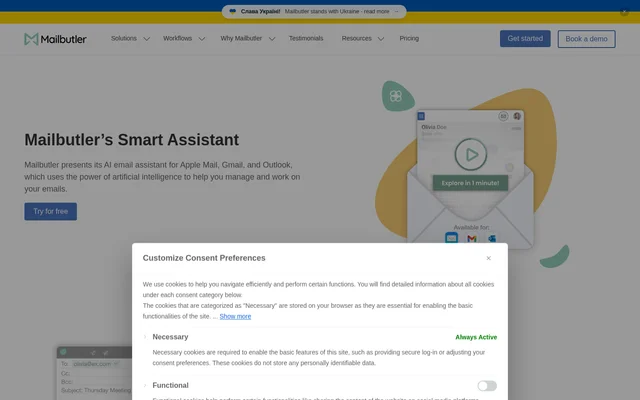Open the Pricing page
The height and width of the screenshot is (400, 640).
click(x=409, y=38)
